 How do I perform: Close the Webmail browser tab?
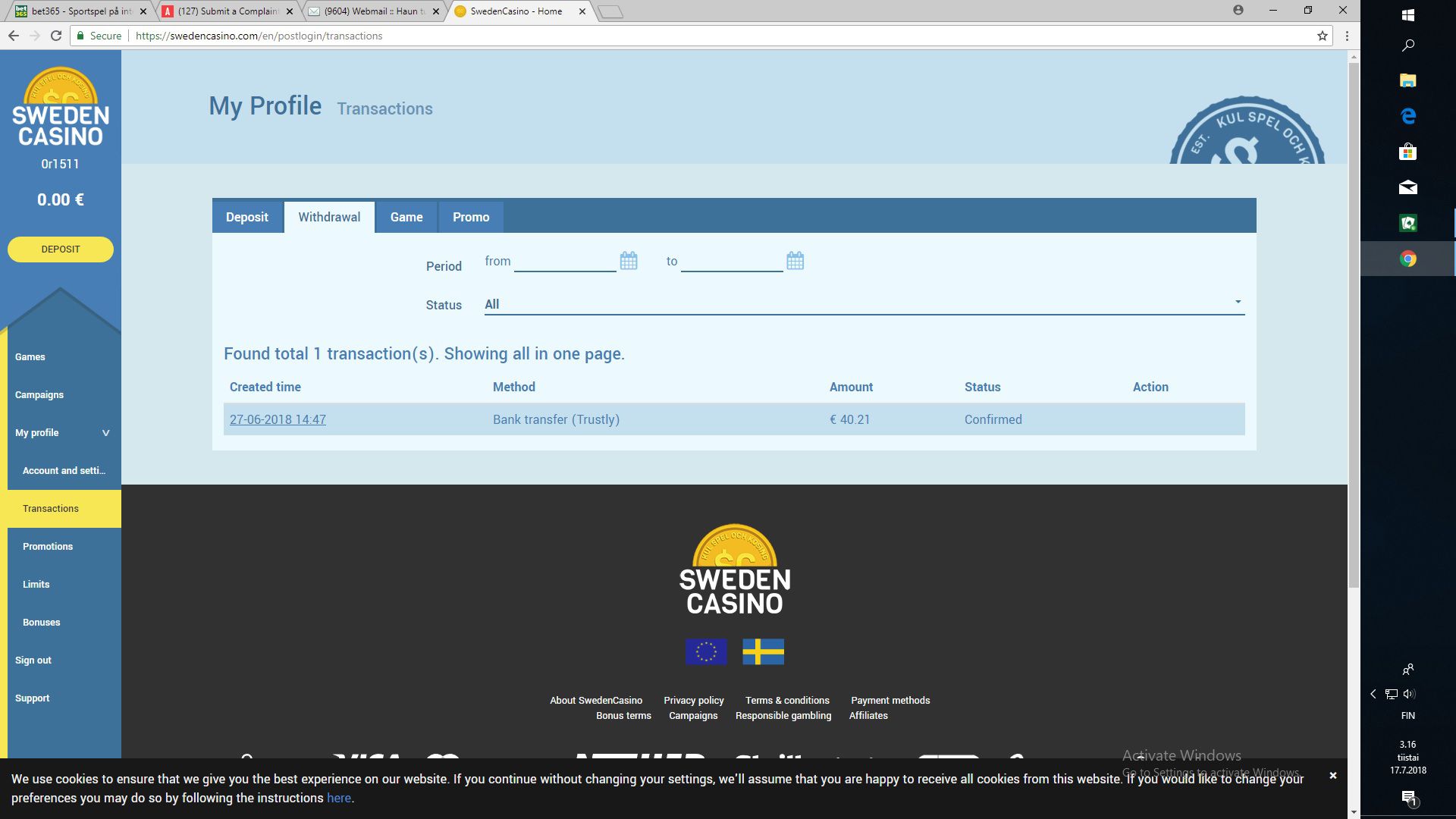[436, 11]
